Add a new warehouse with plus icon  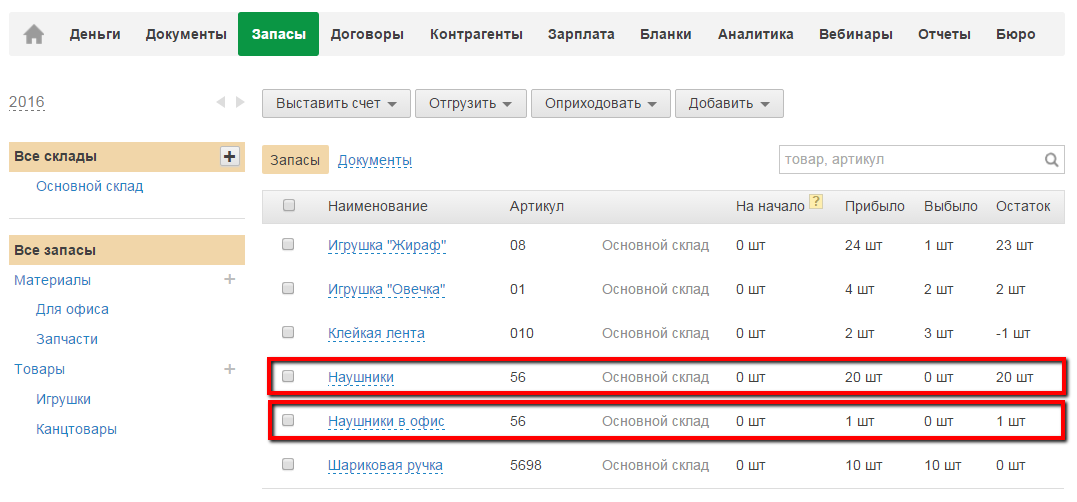pos(230,156)
